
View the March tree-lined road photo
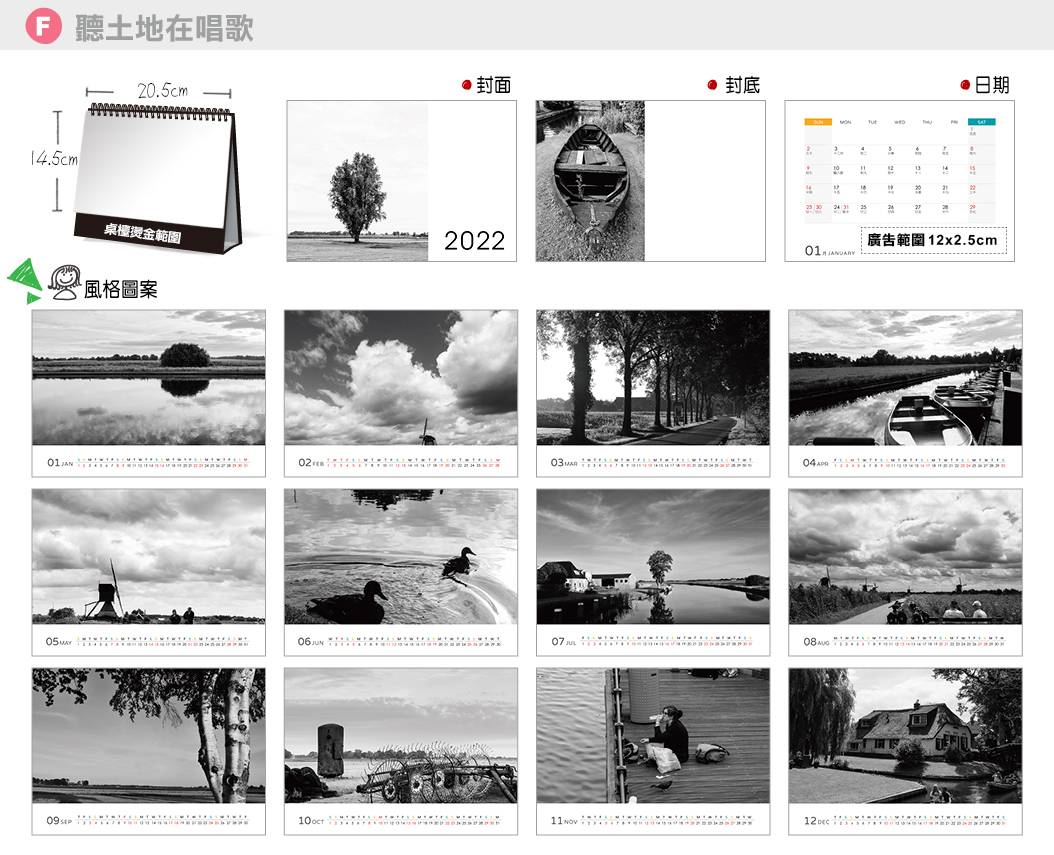pos(653,378)
